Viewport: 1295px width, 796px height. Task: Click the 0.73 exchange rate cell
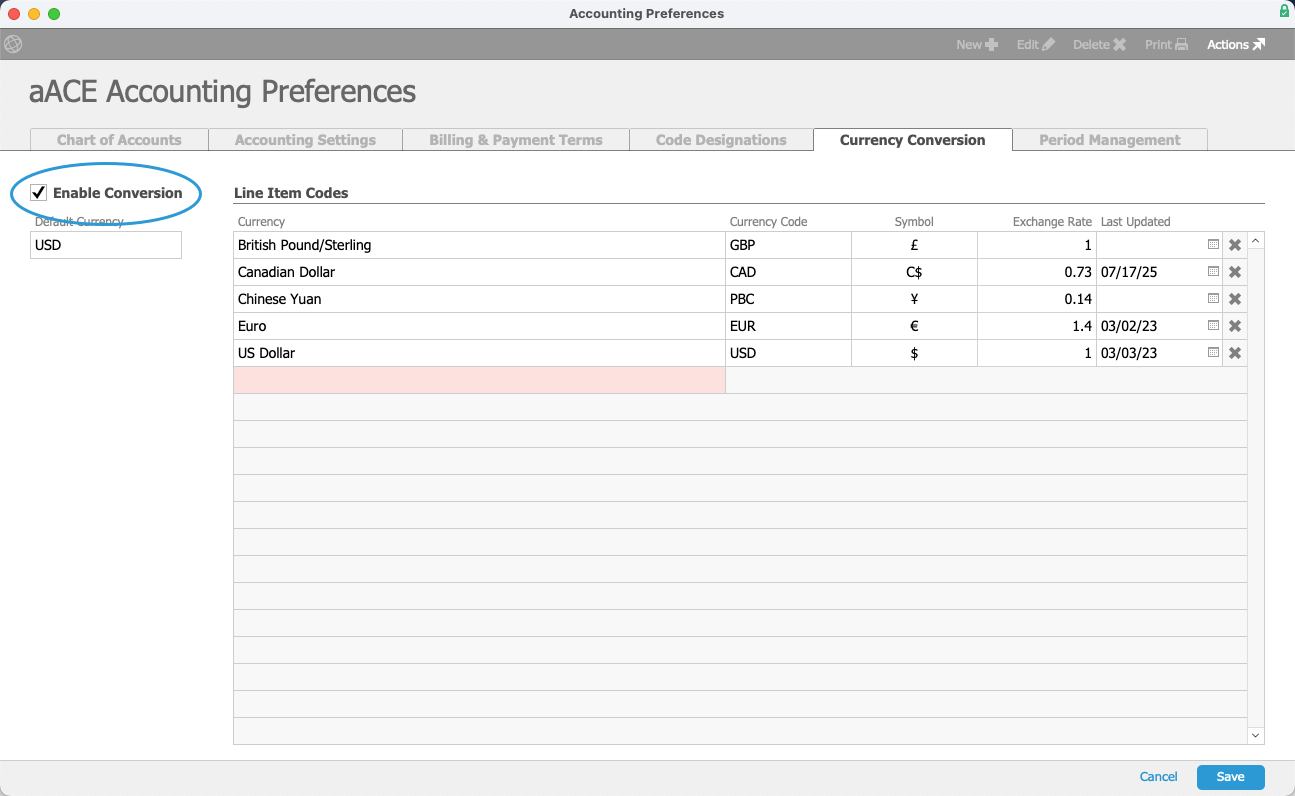tap(1037, 272)
